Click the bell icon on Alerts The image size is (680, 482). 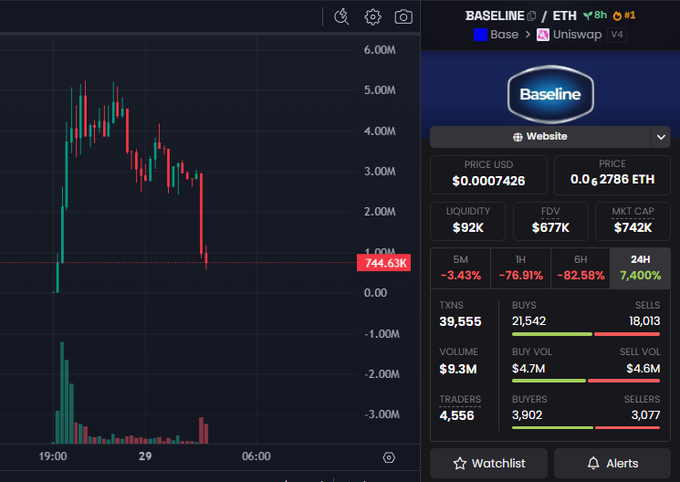pyautogui.click(x=593, y=463)
